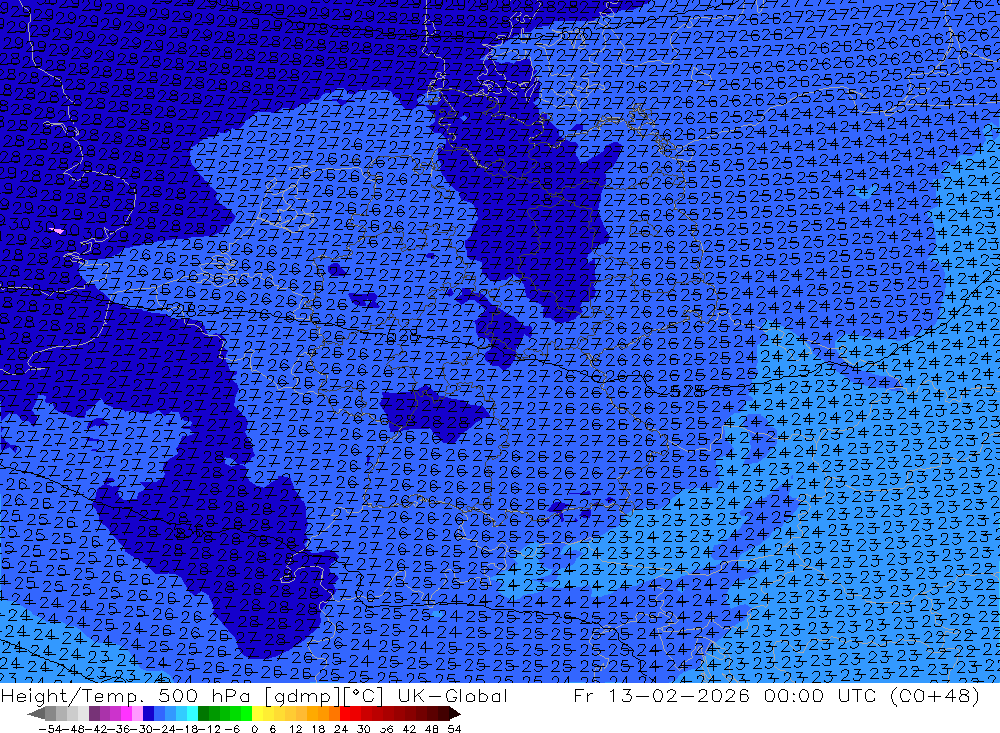The image size is (1000, 733).
Task: Click the gray left arrow of color scale
Action: (x=36, y=714)
